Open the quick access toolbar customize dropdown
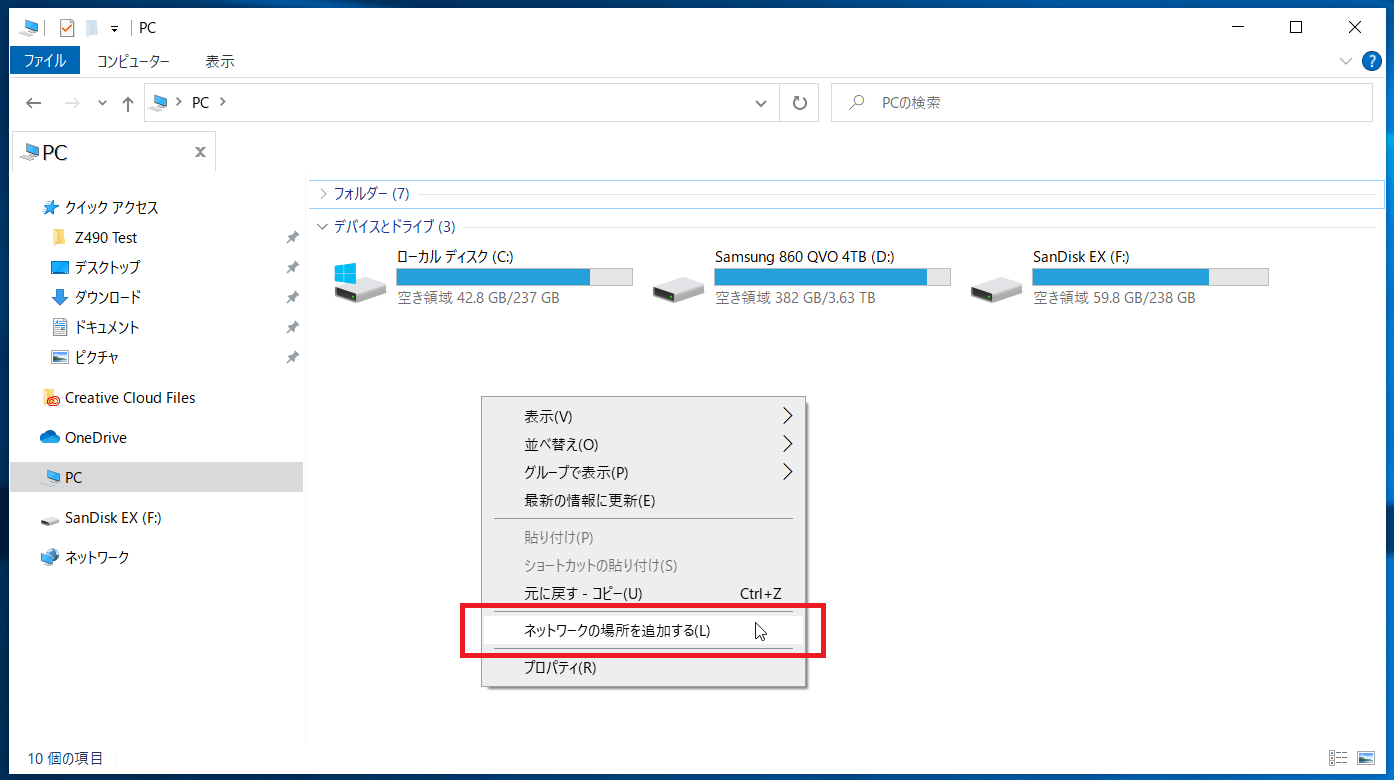The height and width of the screenshot is (780, 1394). tap(114, 29)
